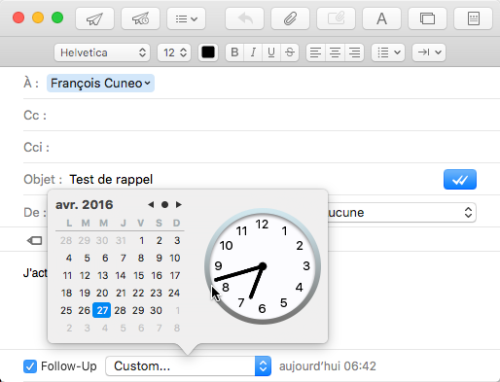The width and height of the screenshot is (500, 382).
Task: Open the bullet list style dropdown
Action: coord(388,52)
